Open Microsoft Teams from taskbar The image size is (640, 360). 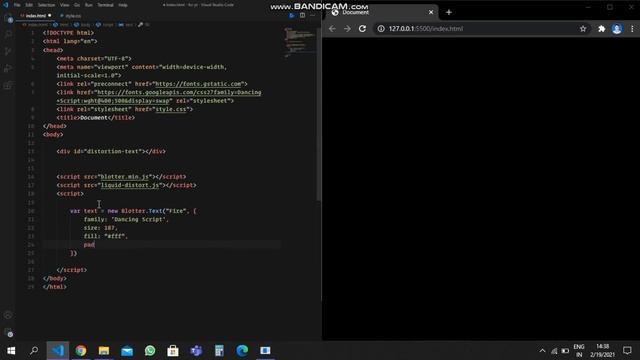(196, 350)
